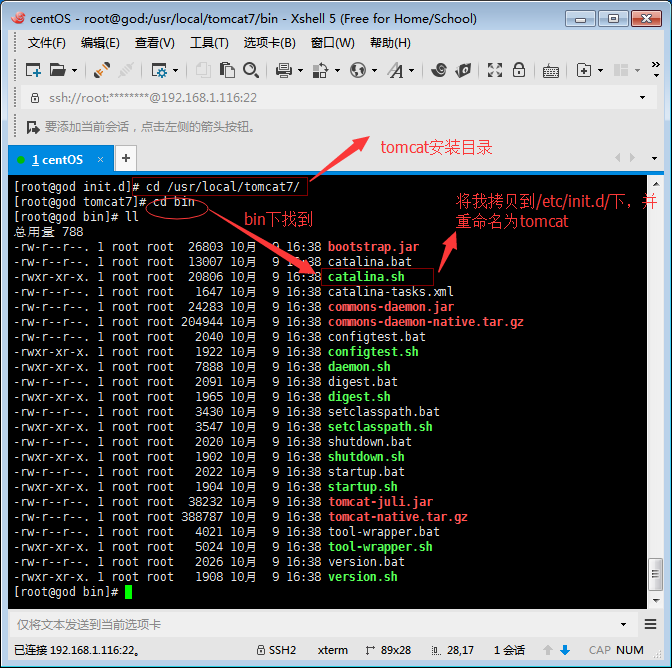Click the Font letter A icon

click(396, 70)
